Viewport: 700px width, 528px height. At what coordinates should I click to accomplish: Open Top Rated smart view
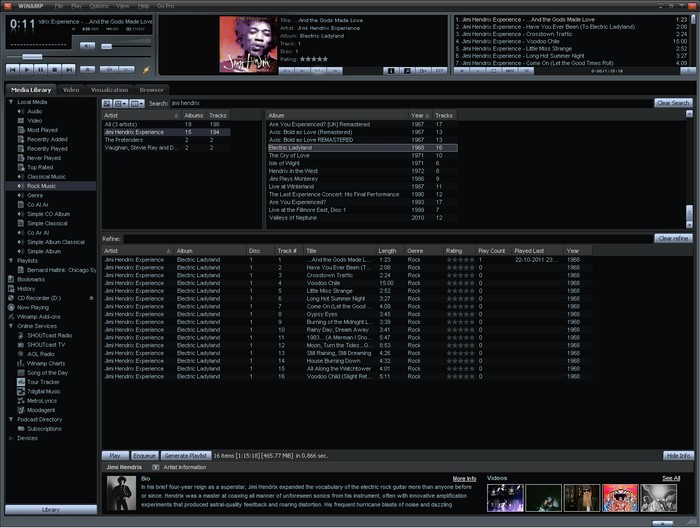click(x=40, y=167)
